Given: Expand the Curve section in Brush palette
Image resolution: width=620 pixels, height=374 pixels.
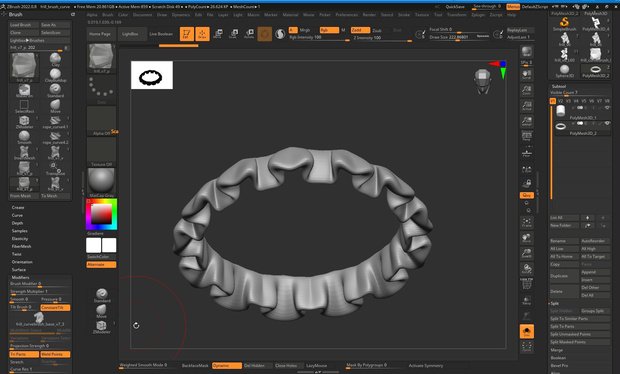Looking at the screenshot, I should click(17, 215).
